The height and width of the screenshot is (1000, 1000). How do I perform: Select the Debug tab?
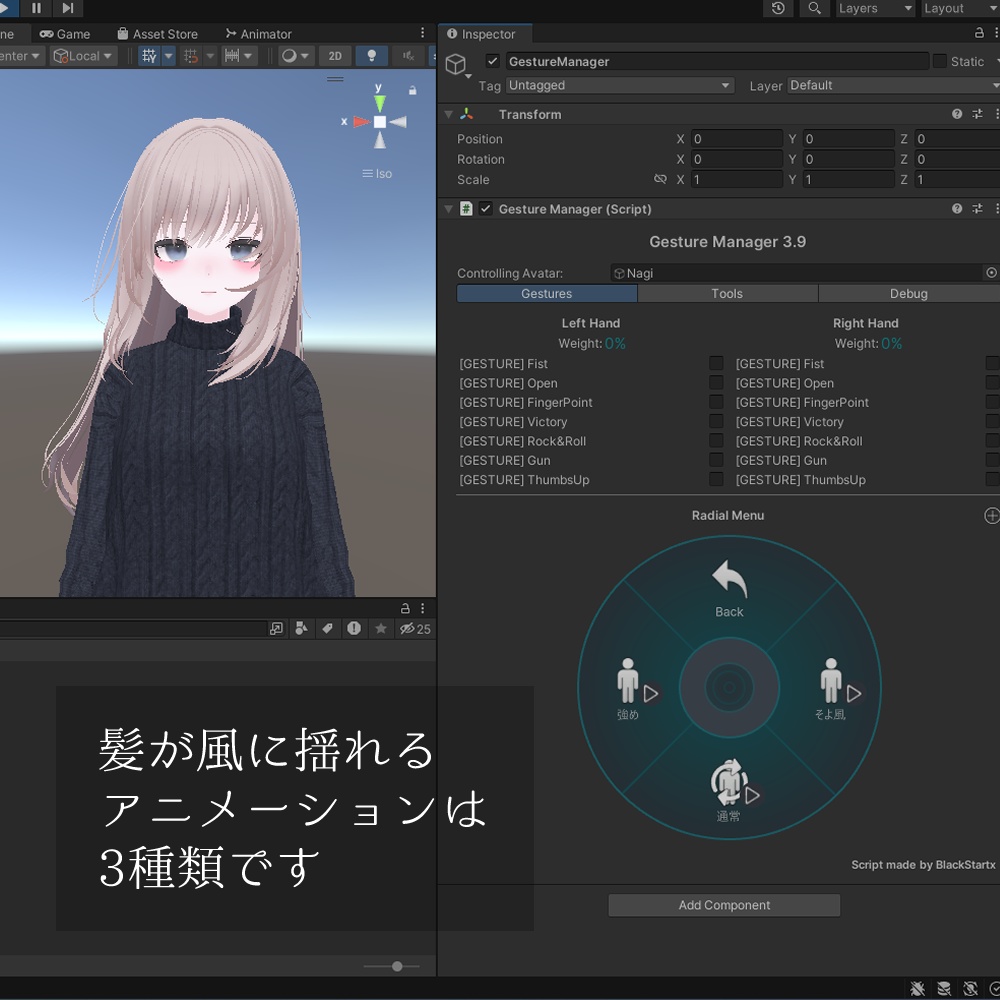tap(909, 293)
